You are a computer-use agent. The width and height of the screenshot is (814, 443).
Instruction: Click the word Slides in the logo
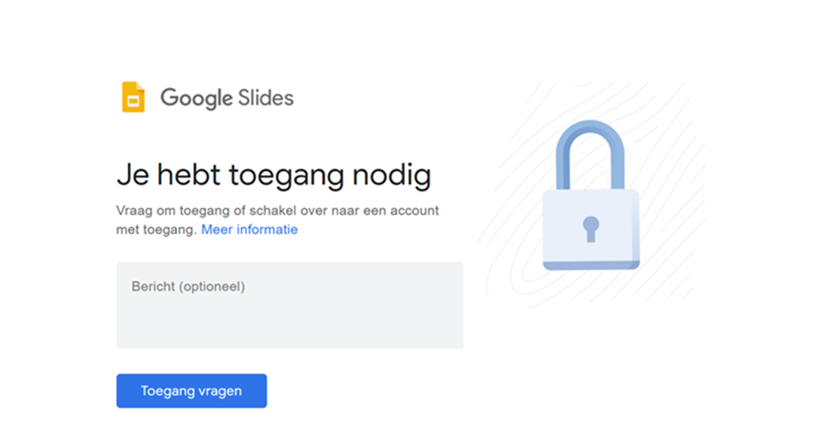pos(266,98)
